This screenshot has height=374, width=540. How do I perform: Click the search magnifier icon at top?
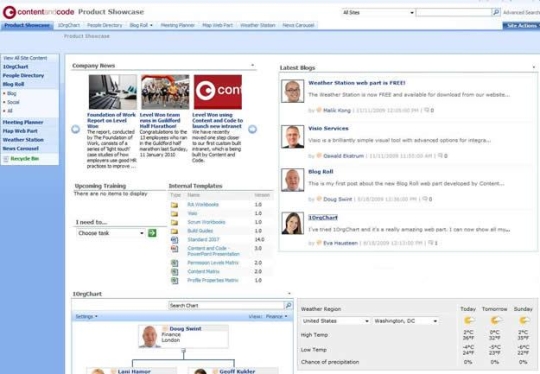coord(496,12)
